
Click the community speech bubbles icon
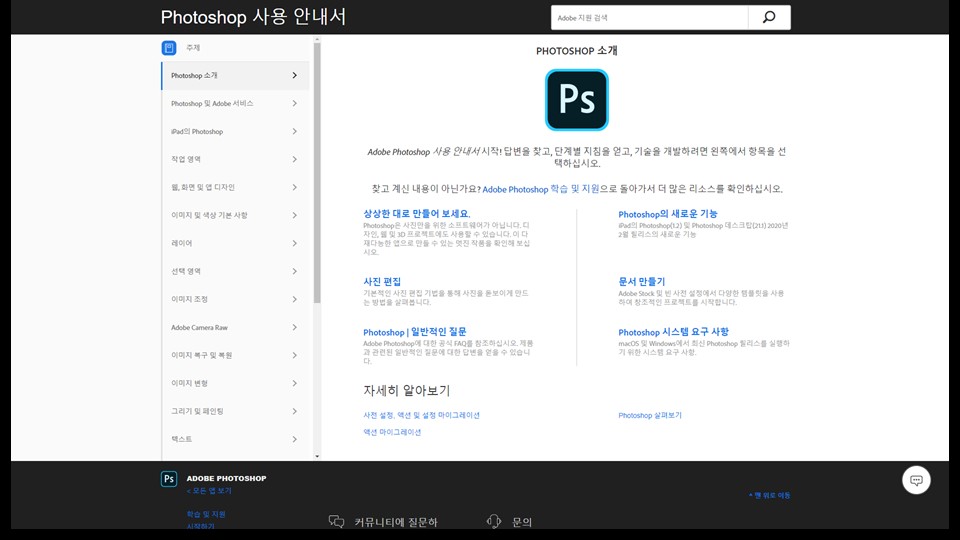(336, 522)
